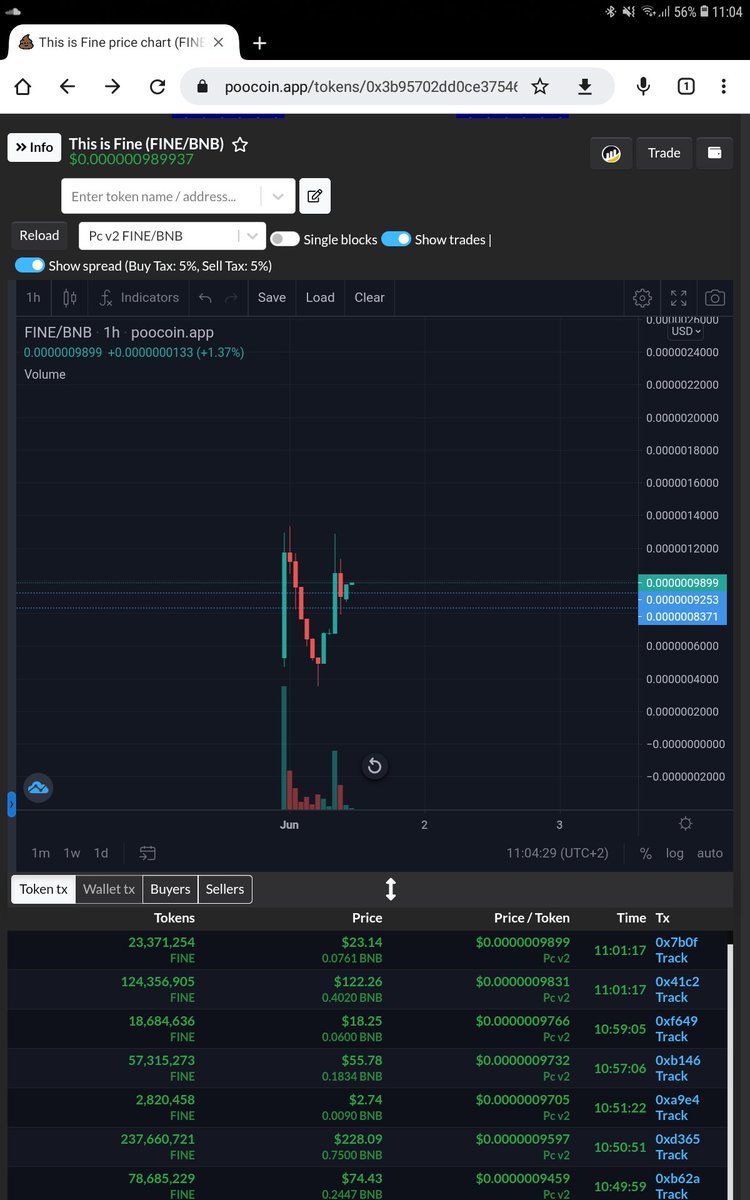Toggle the Show trades switch

click(396, 239)
